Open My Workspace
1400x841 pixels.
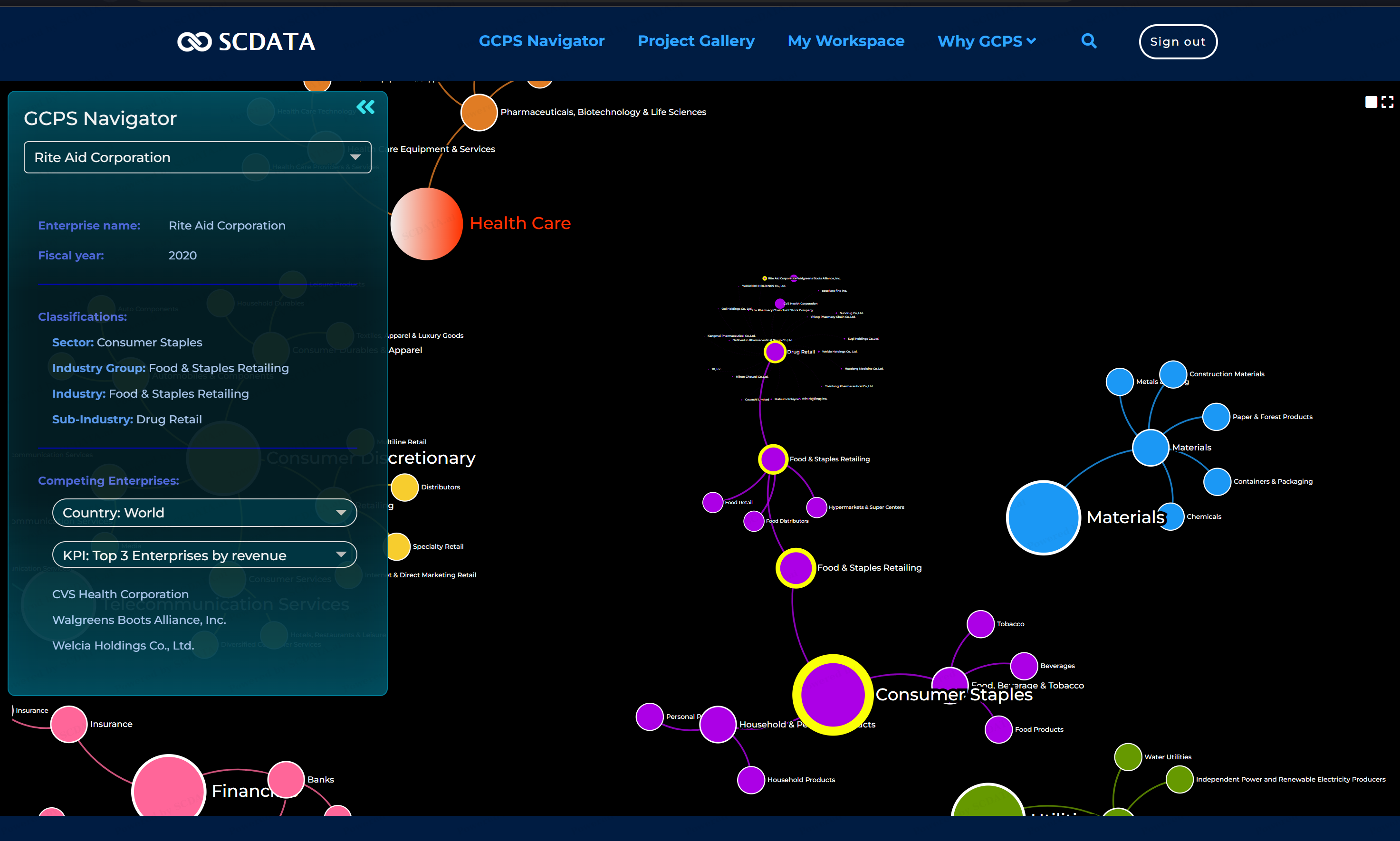846,41
